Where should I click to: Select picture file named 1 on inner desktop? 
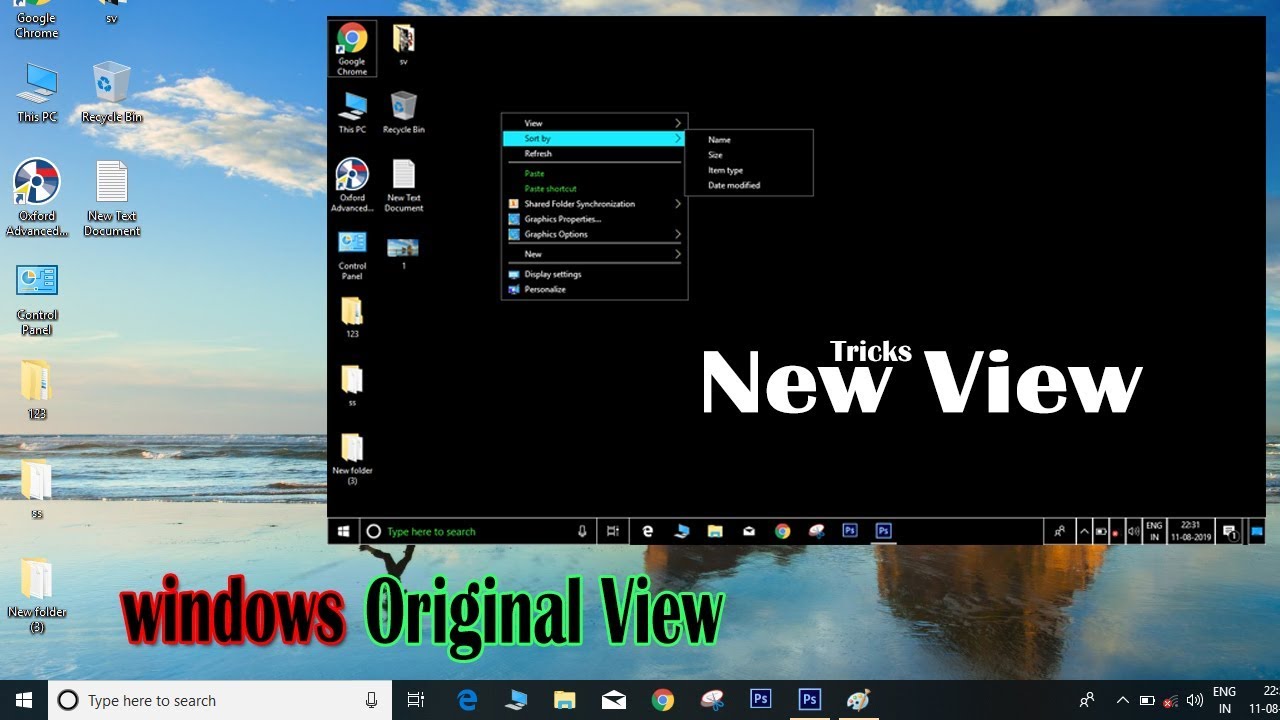coord(404,254)
